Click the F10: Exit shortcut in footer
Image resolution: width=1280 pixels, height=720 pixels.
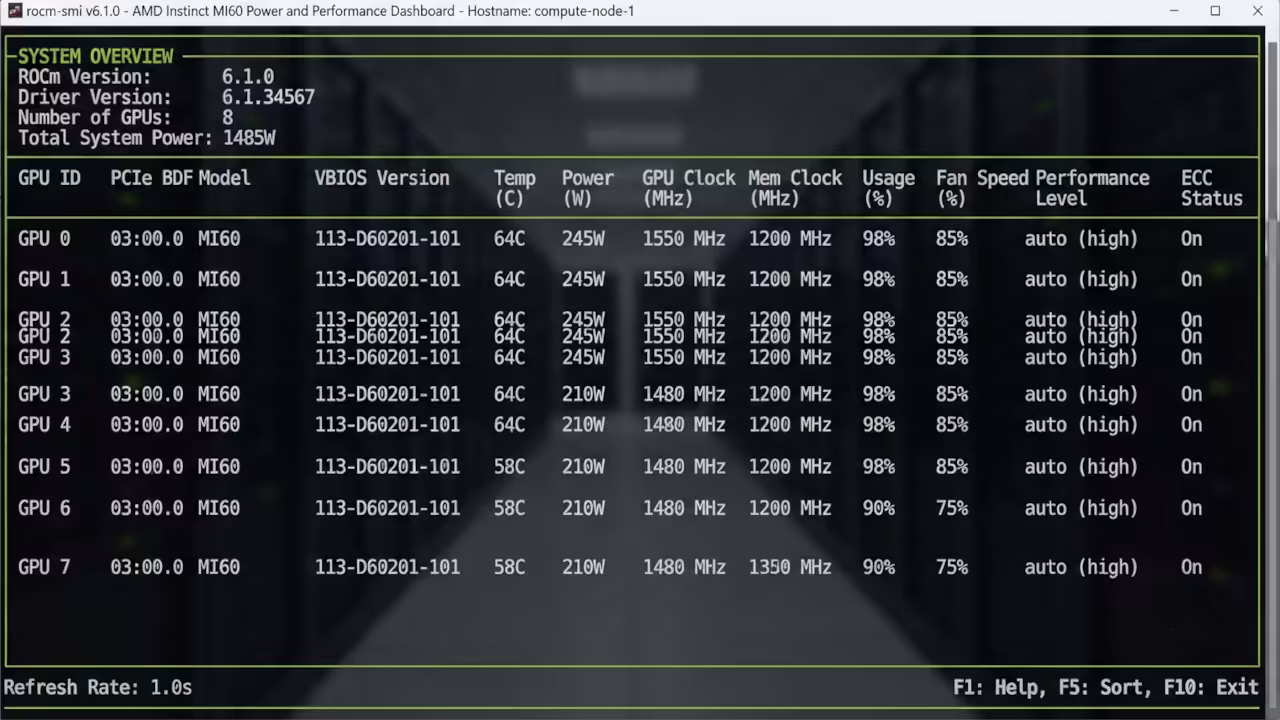(1211, 687)
